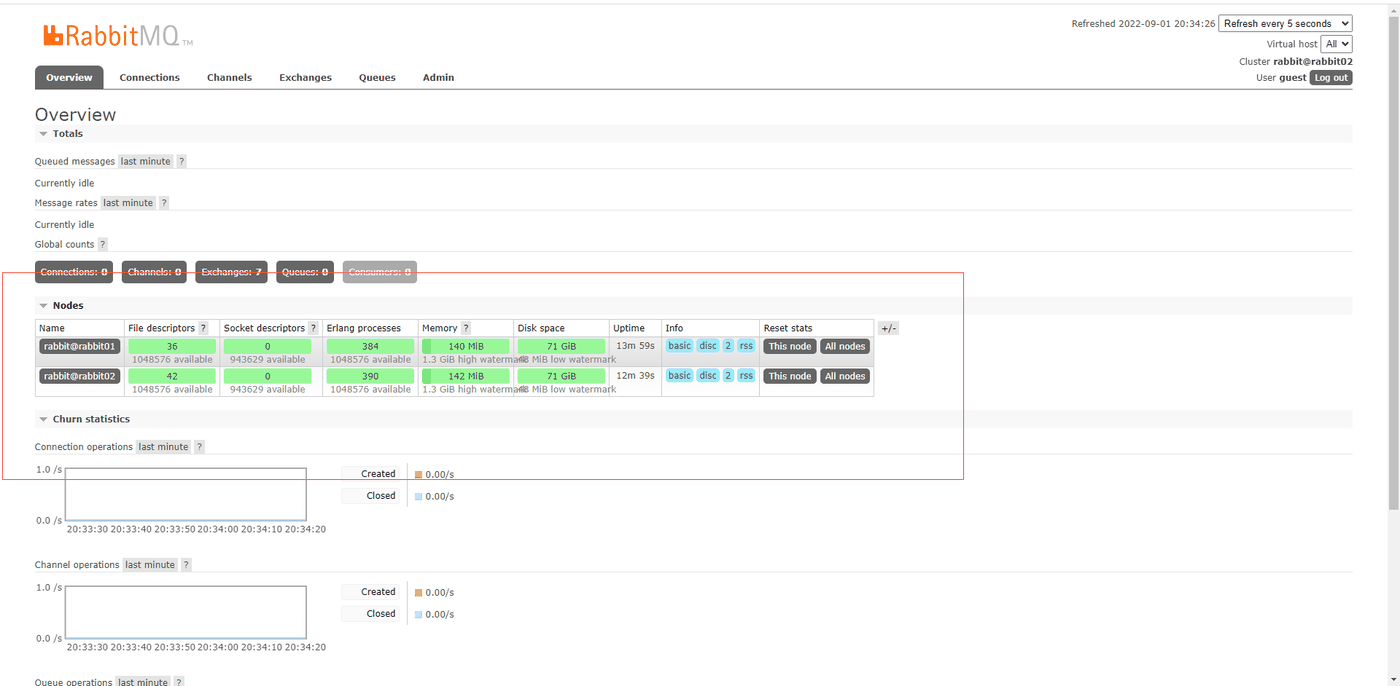1400x686 pixels.
Task: Change Connection operations last minute range
Action: pyautogui.click(x=163, y=447)
